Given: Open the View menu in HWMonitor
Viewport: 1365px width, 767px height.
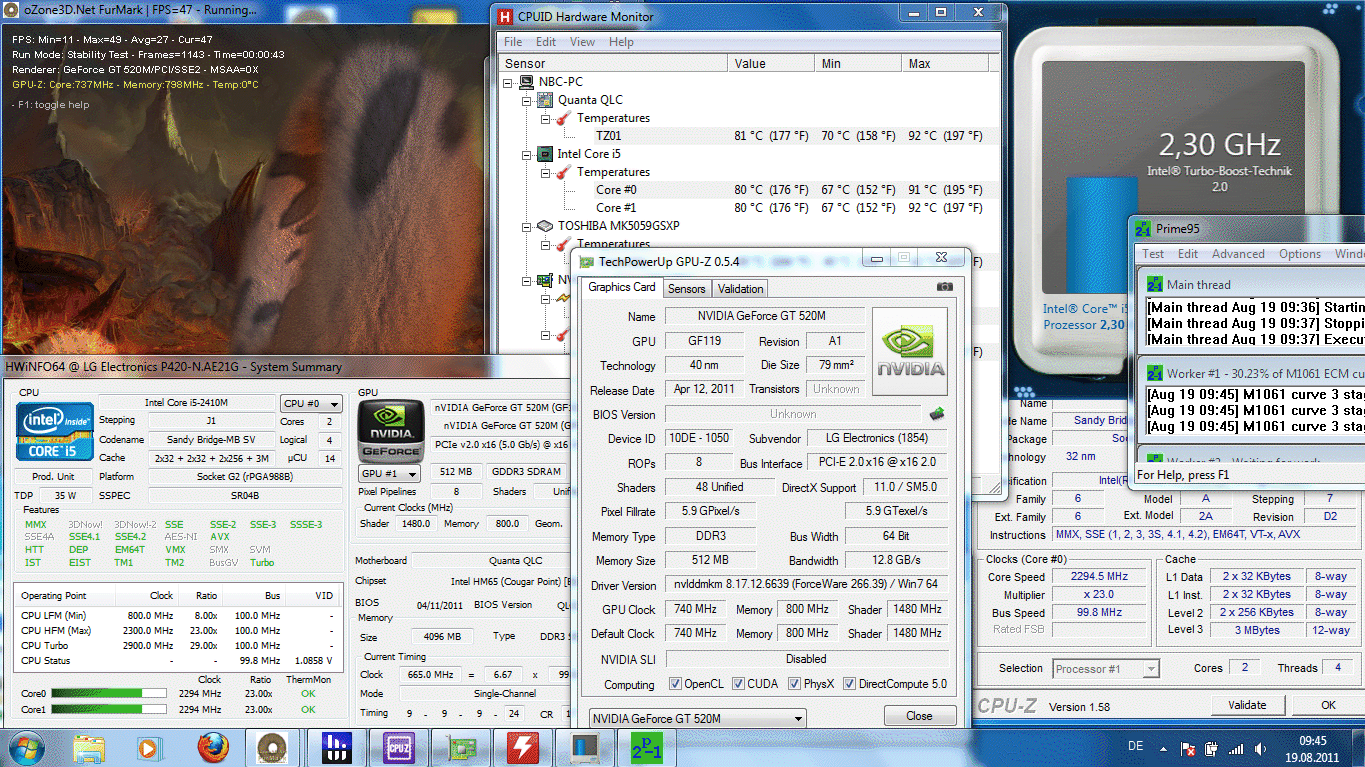Looking at the screenshot, I should [x=582, y=42].
